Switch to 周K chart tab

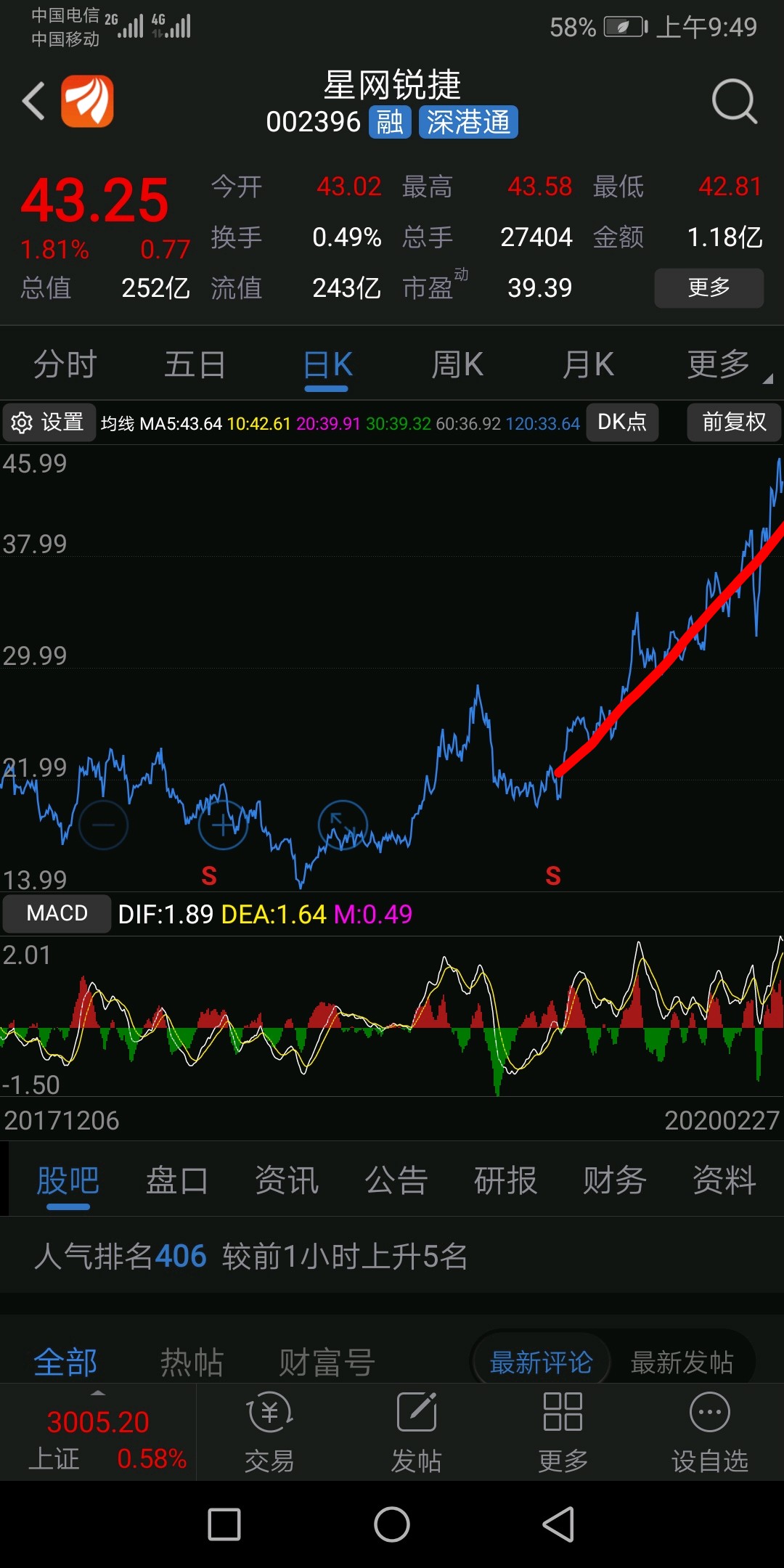coord(457,364)
